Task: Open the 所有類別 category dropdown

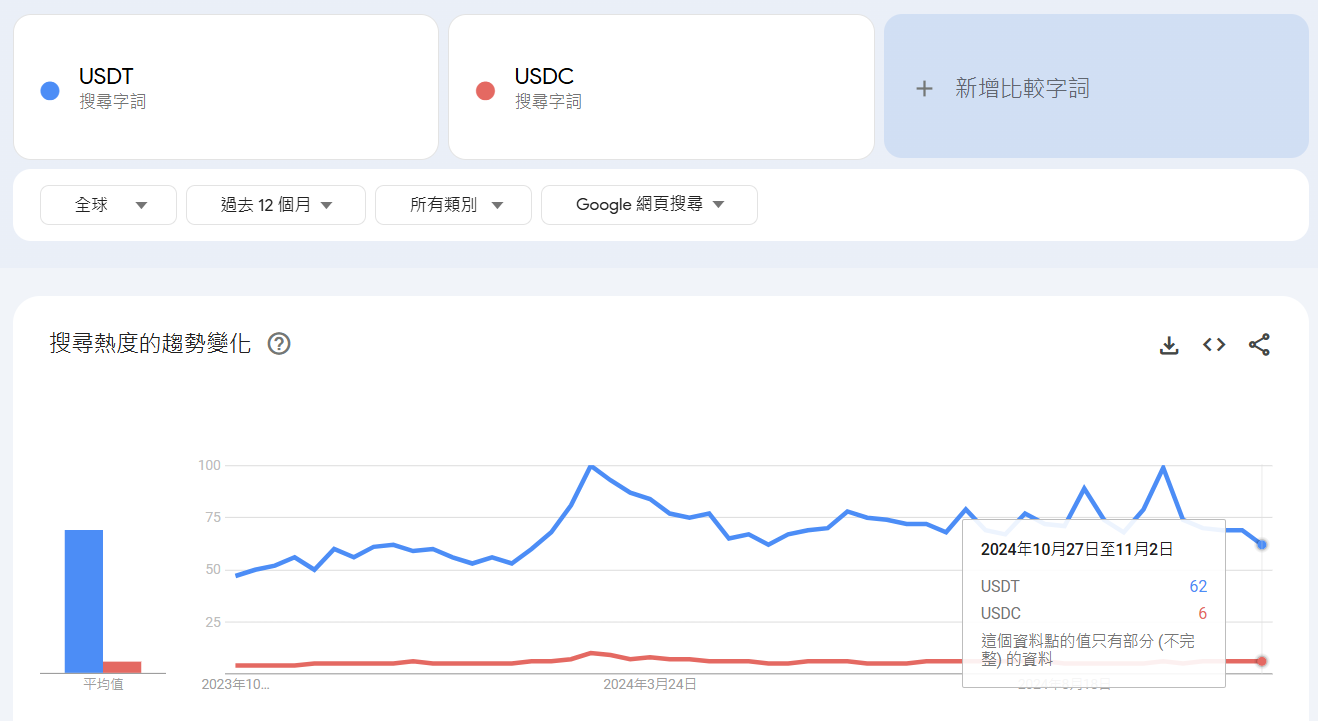Action: (x=453, y=204)
